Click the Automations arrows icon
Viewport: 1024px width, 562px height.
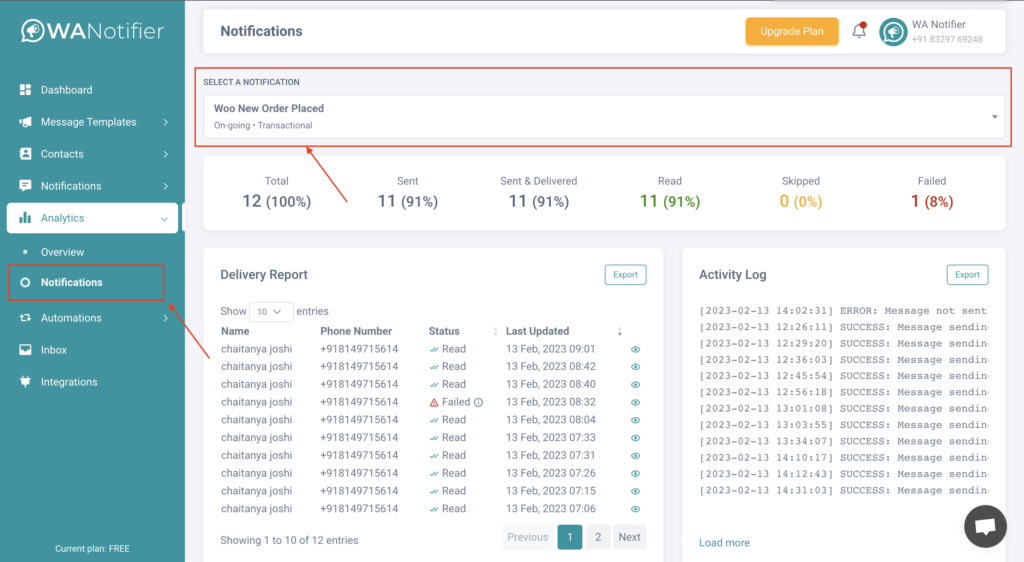(25, 318)
